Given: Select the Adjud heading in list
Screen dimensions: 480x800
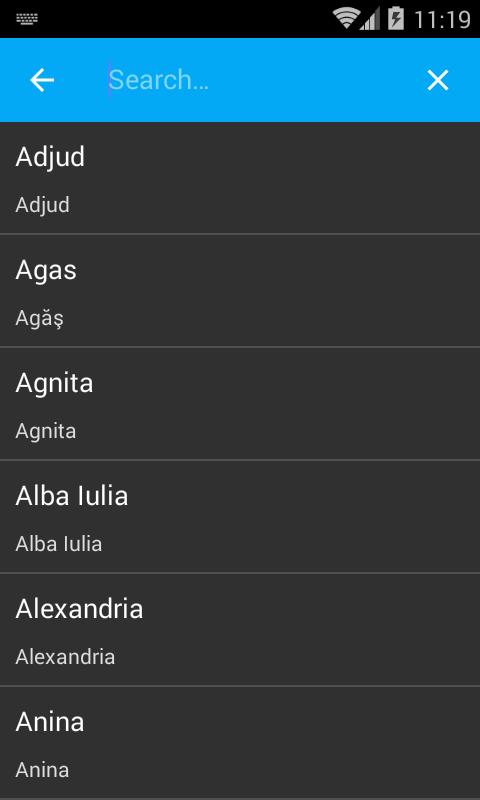Looking at the screenshot, I should coord(50,157).
